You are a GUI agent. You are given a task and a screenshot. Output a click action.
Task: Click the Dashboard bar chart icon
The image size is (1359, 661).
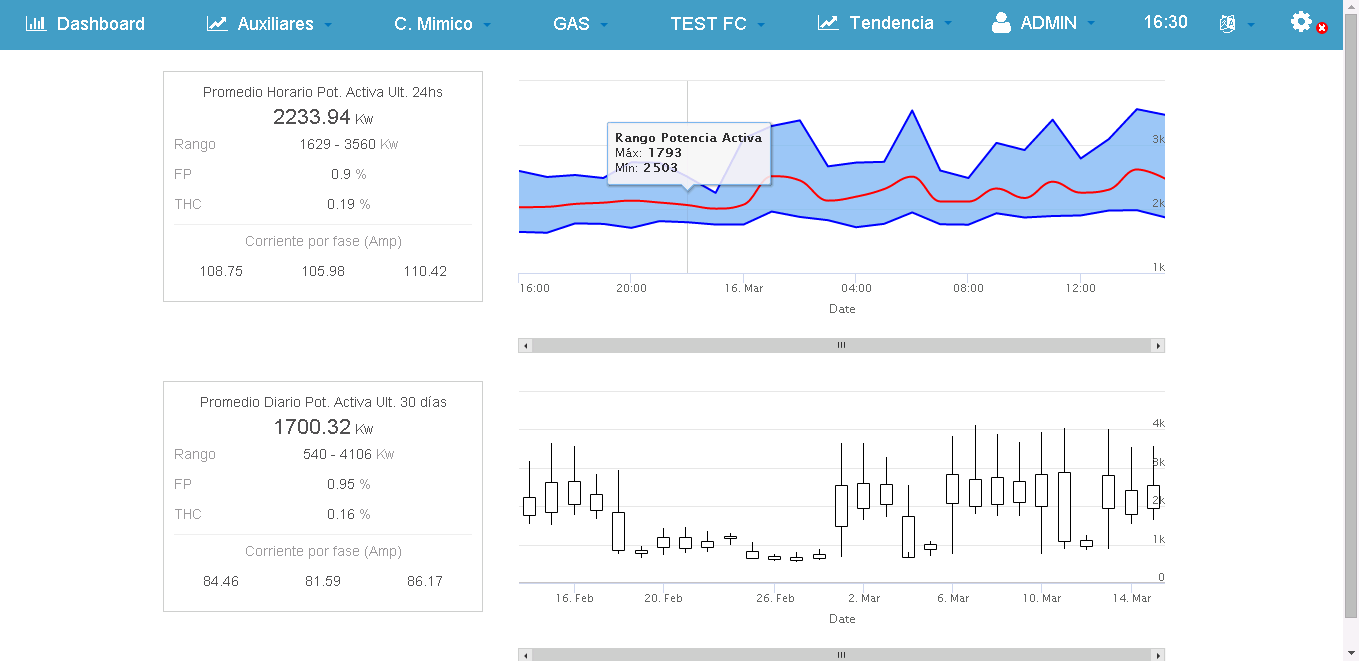(36, 23)
